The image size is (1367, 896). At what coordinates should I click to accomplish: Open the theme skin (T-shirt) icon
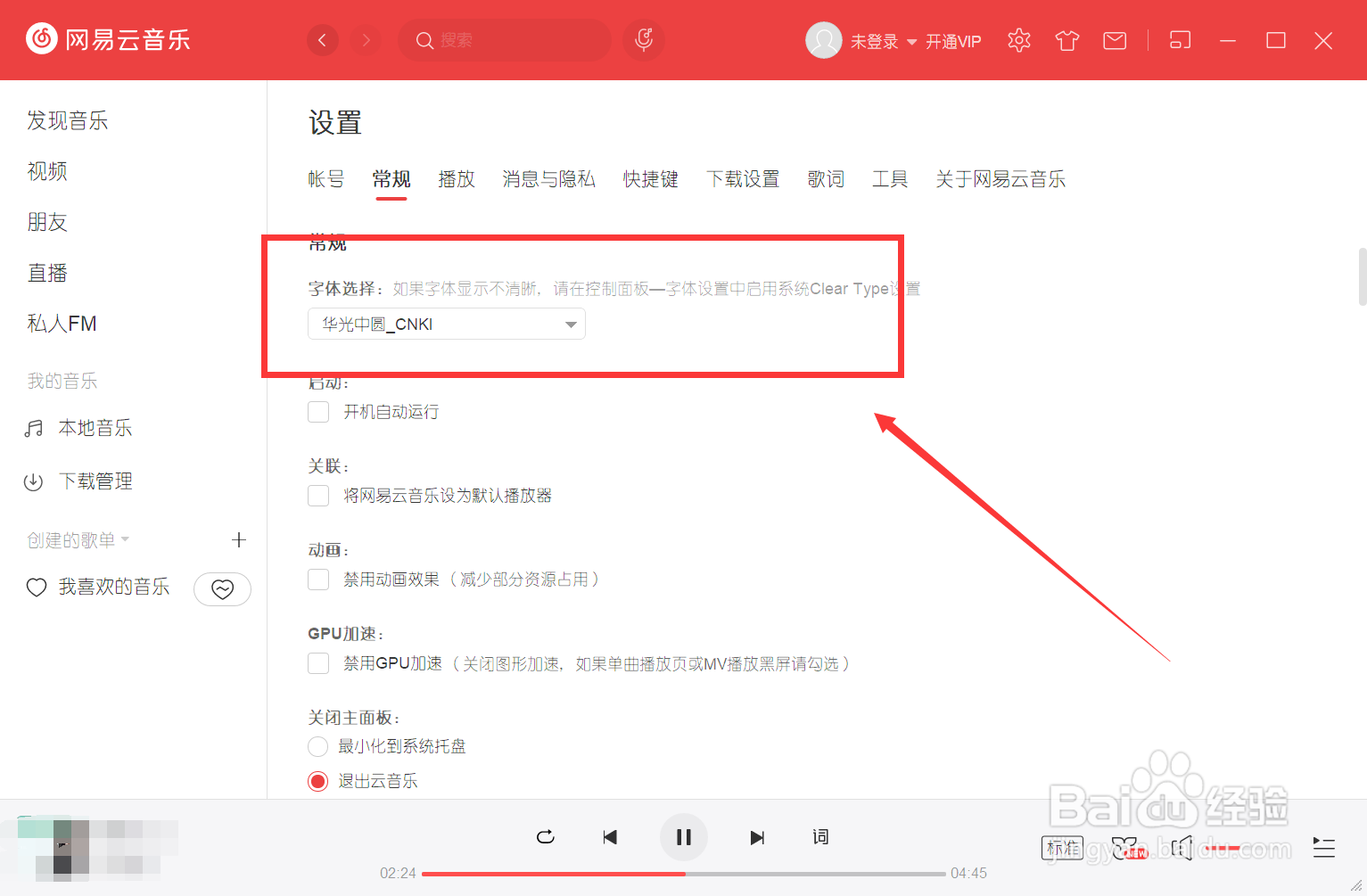pos(1066,40)
